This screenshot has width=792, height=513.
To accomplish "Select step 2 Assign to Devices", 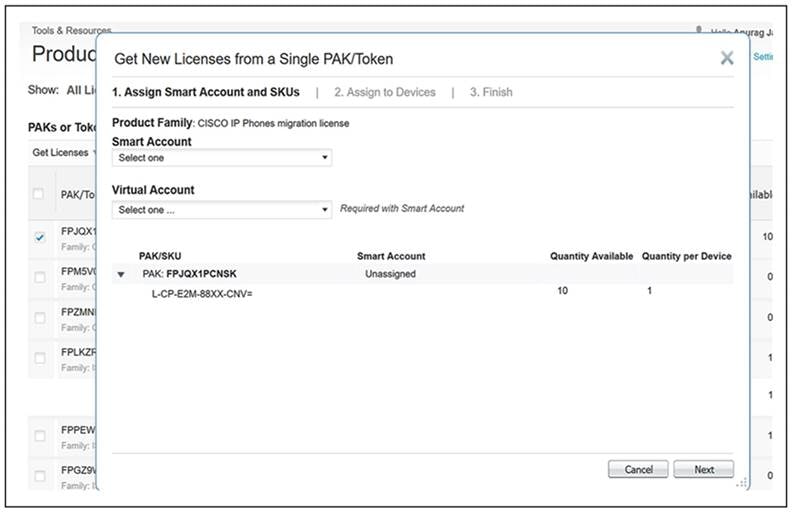I will coord(384,92).
